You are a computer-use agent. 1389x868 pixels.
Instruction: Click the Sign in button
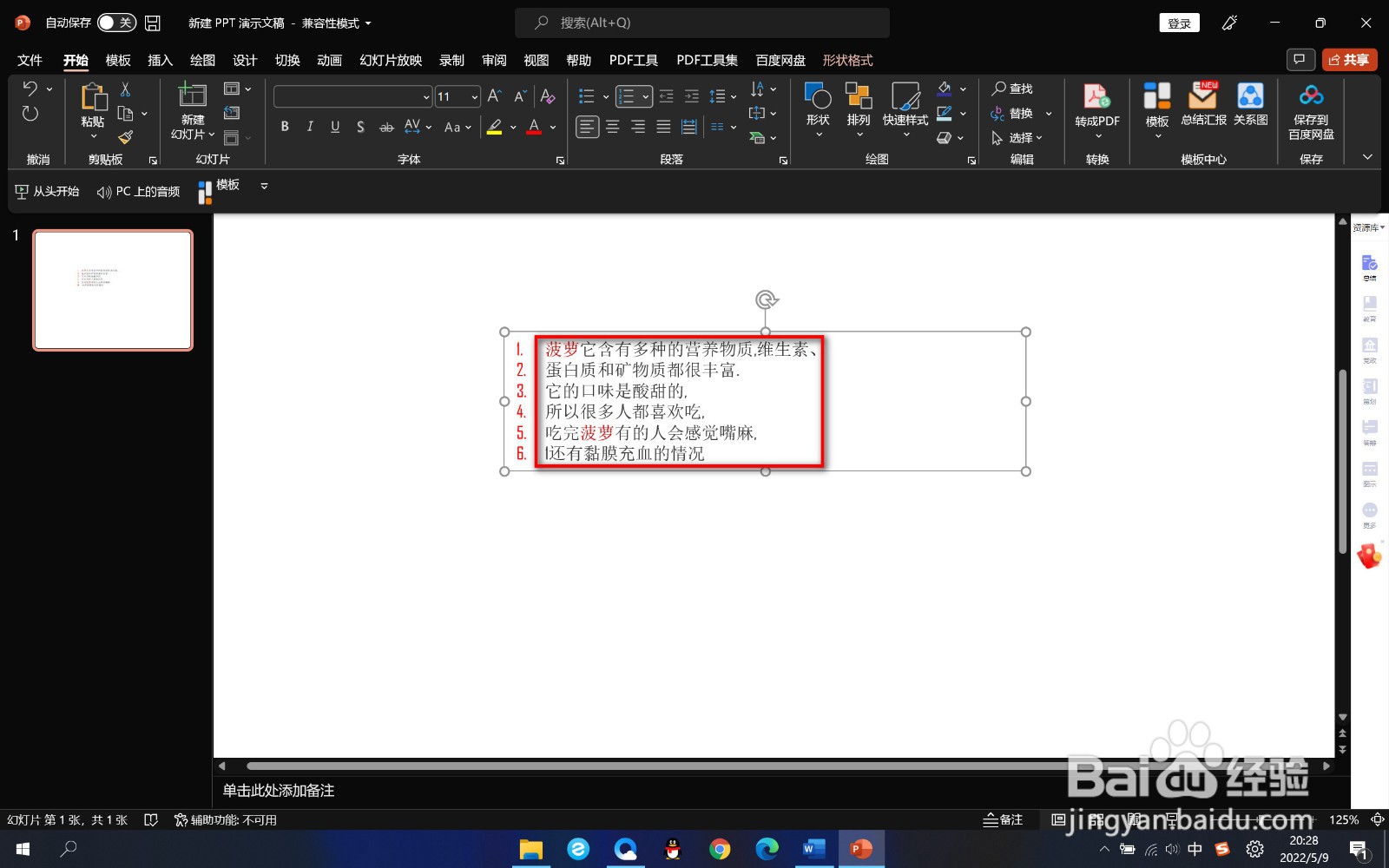(1179, 23)
